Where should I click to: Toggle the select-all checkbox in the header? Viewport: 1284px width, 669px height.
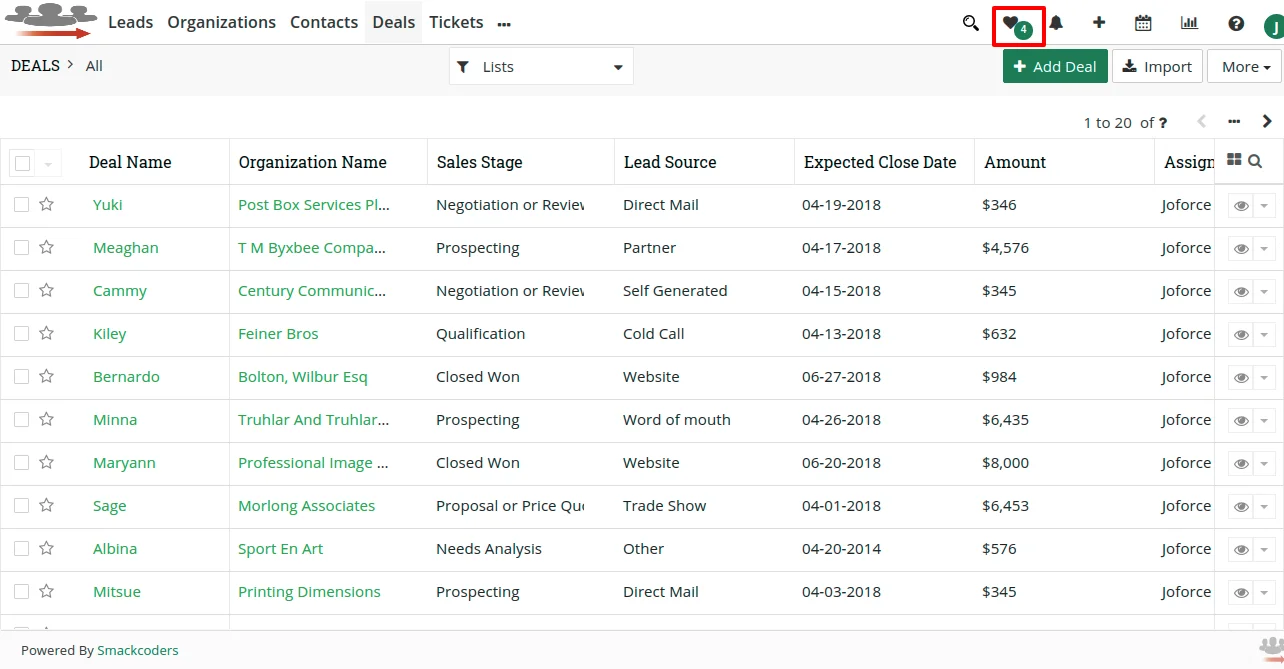click(x=22, y=161)
